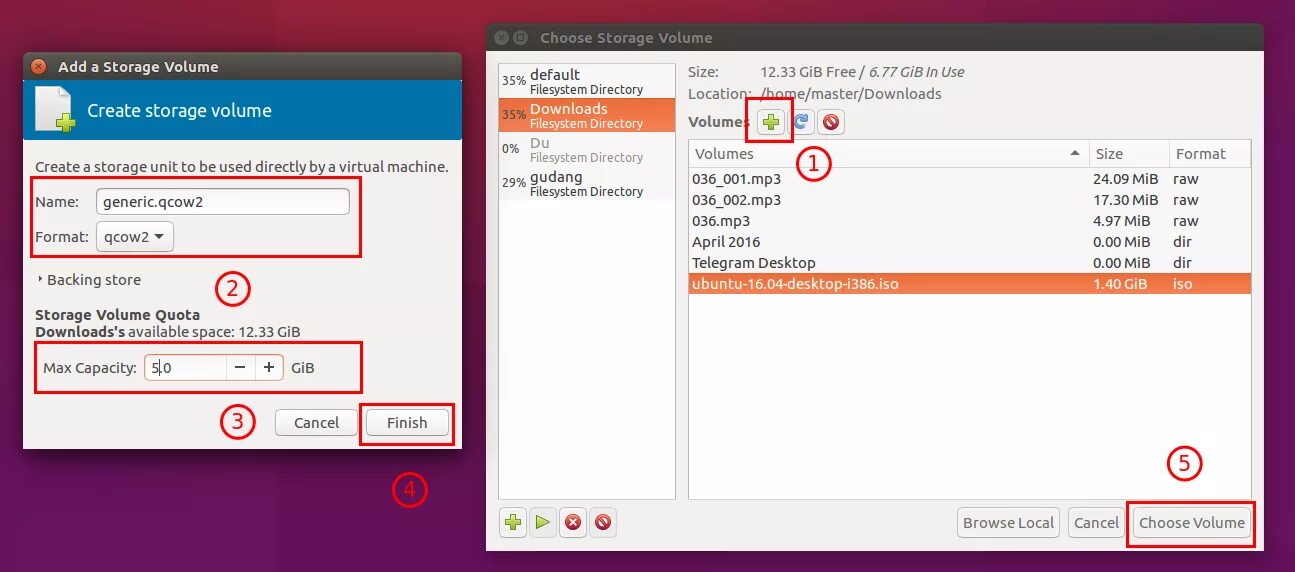Sort by the Volumes column header
Screen dimensions: 1295x572
pos(889,154)
